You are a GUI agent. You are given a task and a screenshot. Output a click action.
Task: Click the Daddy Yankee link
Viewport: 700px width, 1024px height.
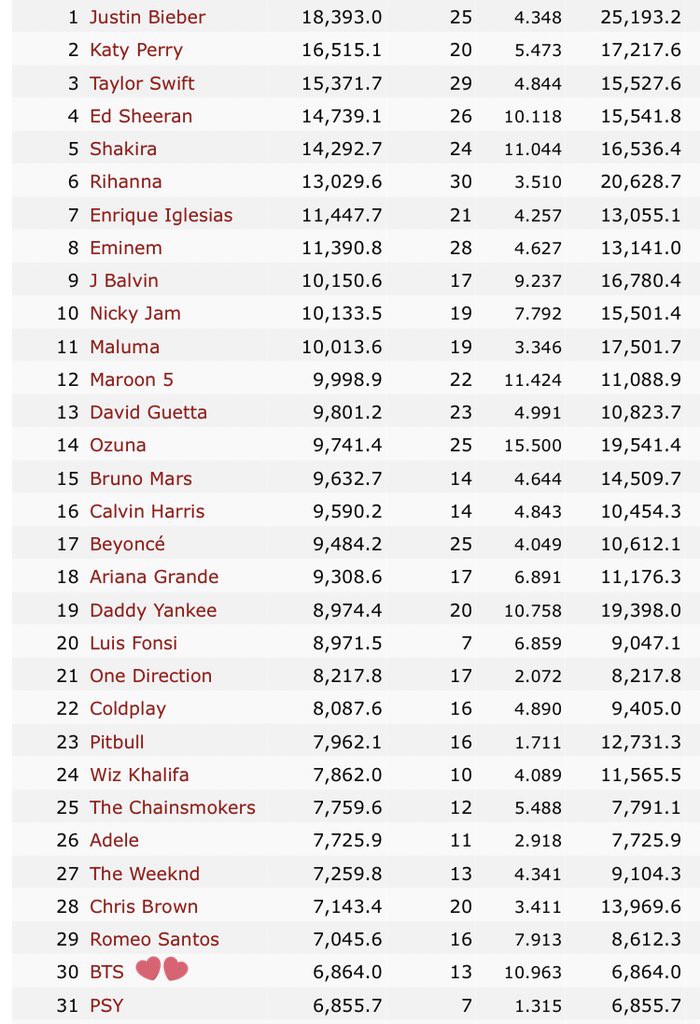[153, 610]
